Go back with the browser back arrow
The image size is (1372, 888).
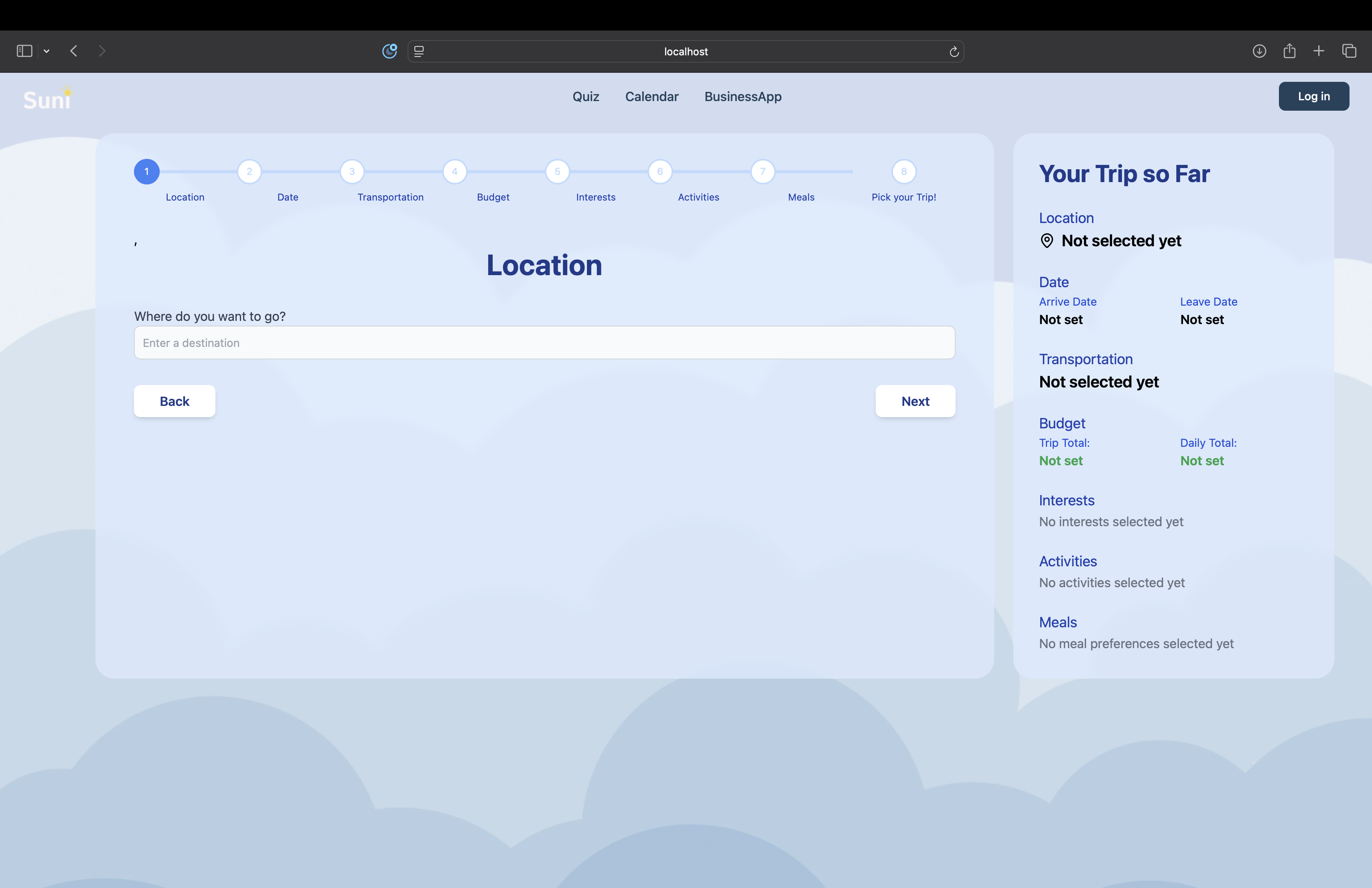coord(74,51)
